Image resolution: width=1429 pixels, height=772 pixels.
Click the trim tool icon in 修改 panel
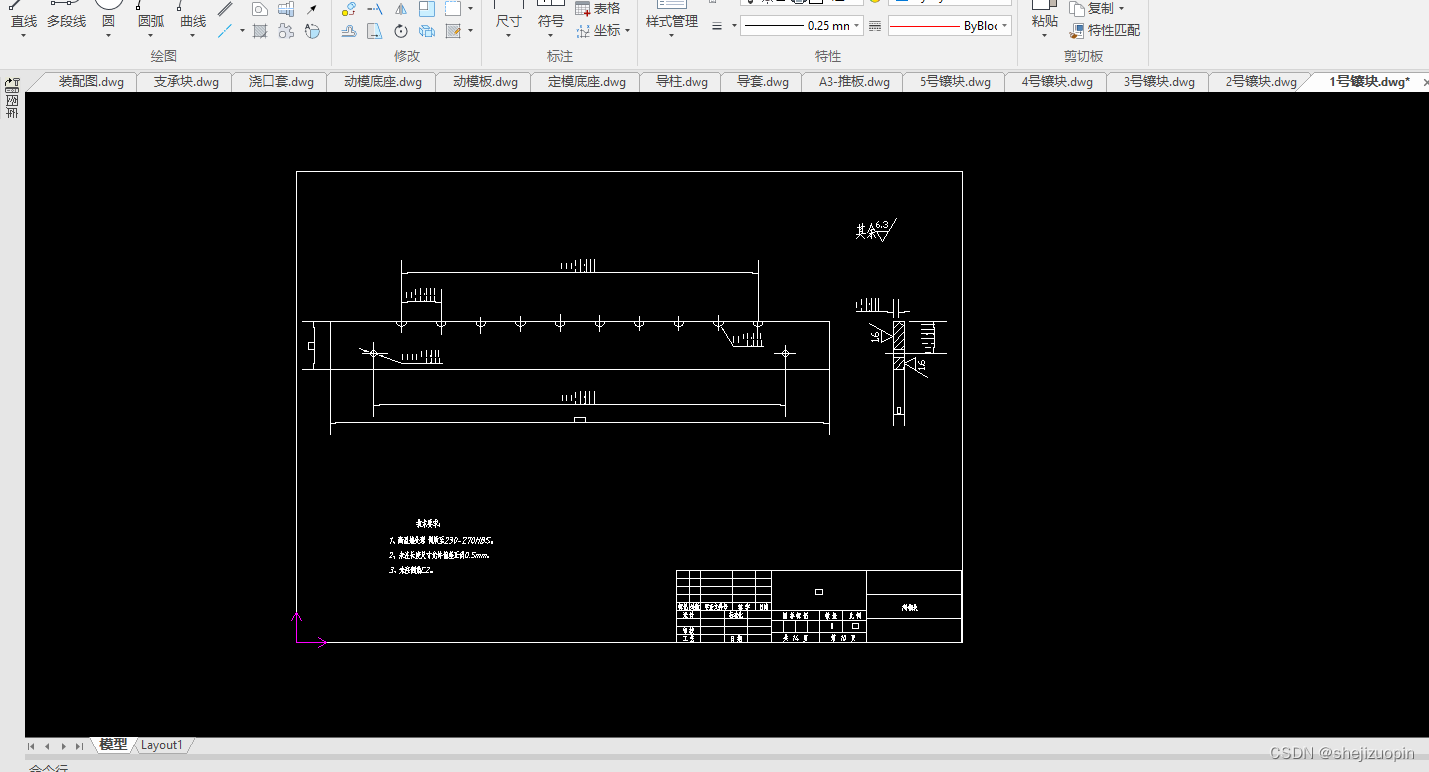click(375, 8)
